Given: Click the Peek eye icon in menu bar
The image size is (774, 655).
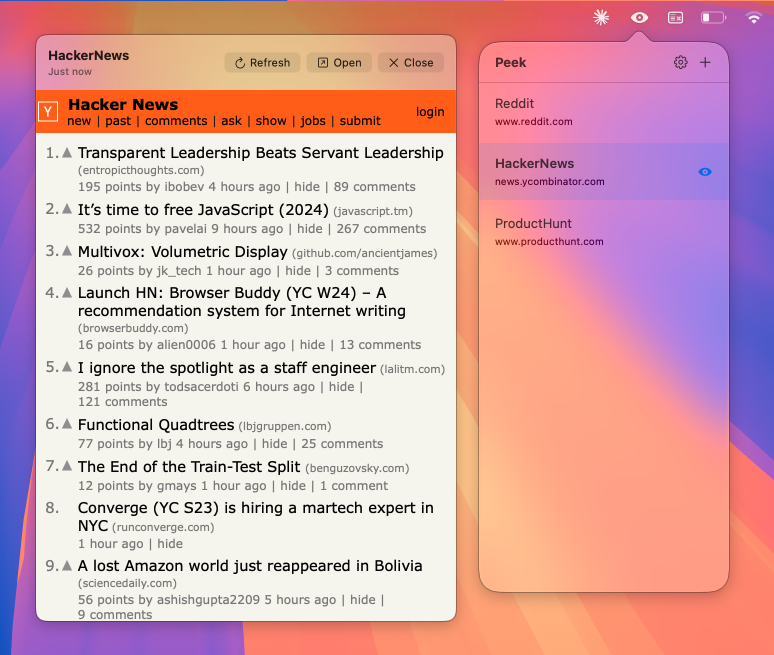Looking at the screenshot, I should [x=639, y=18].
